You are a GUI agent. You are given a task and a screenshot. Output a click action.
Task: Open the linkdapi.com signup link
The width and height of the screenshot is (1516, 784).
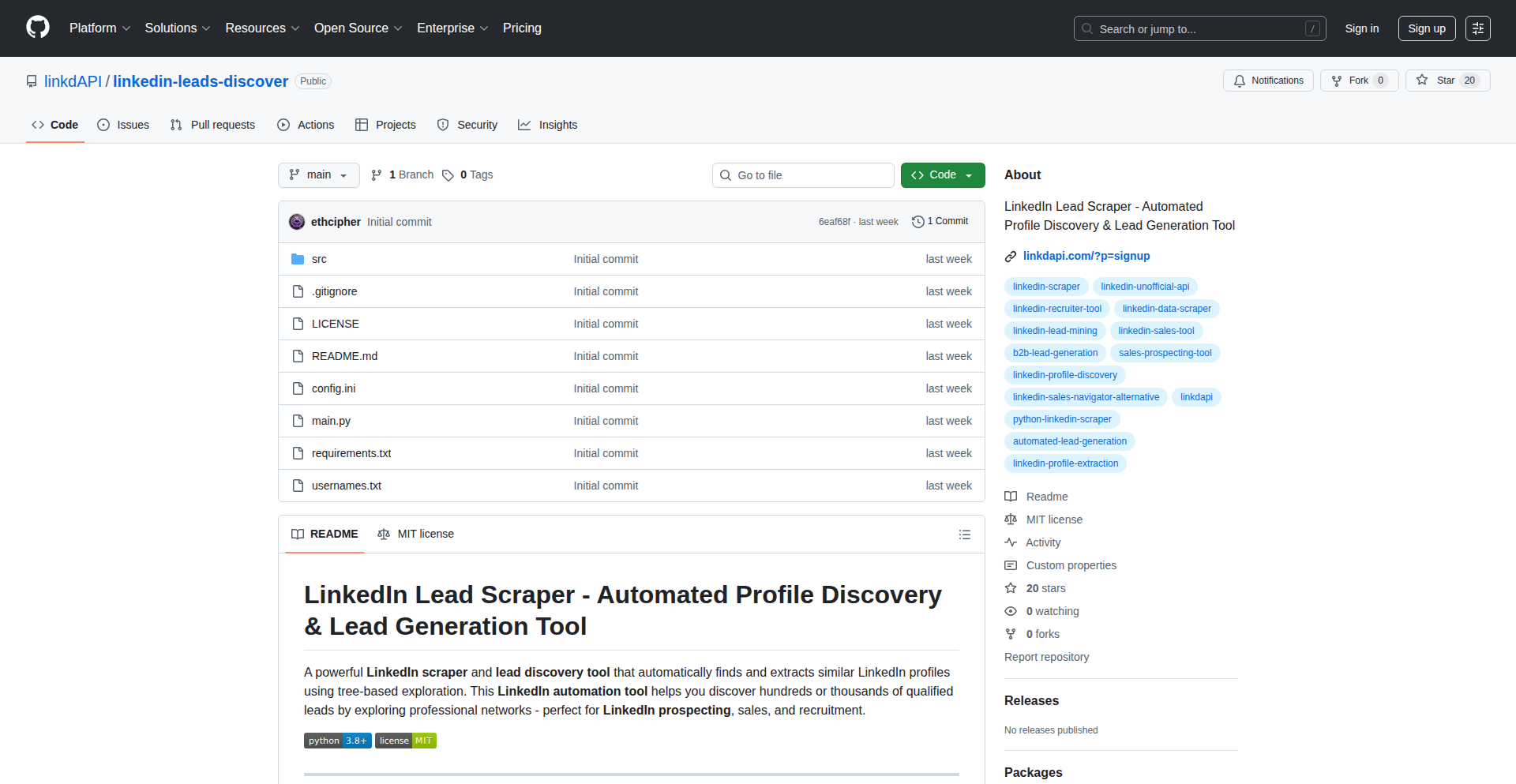pos(1086,256)
